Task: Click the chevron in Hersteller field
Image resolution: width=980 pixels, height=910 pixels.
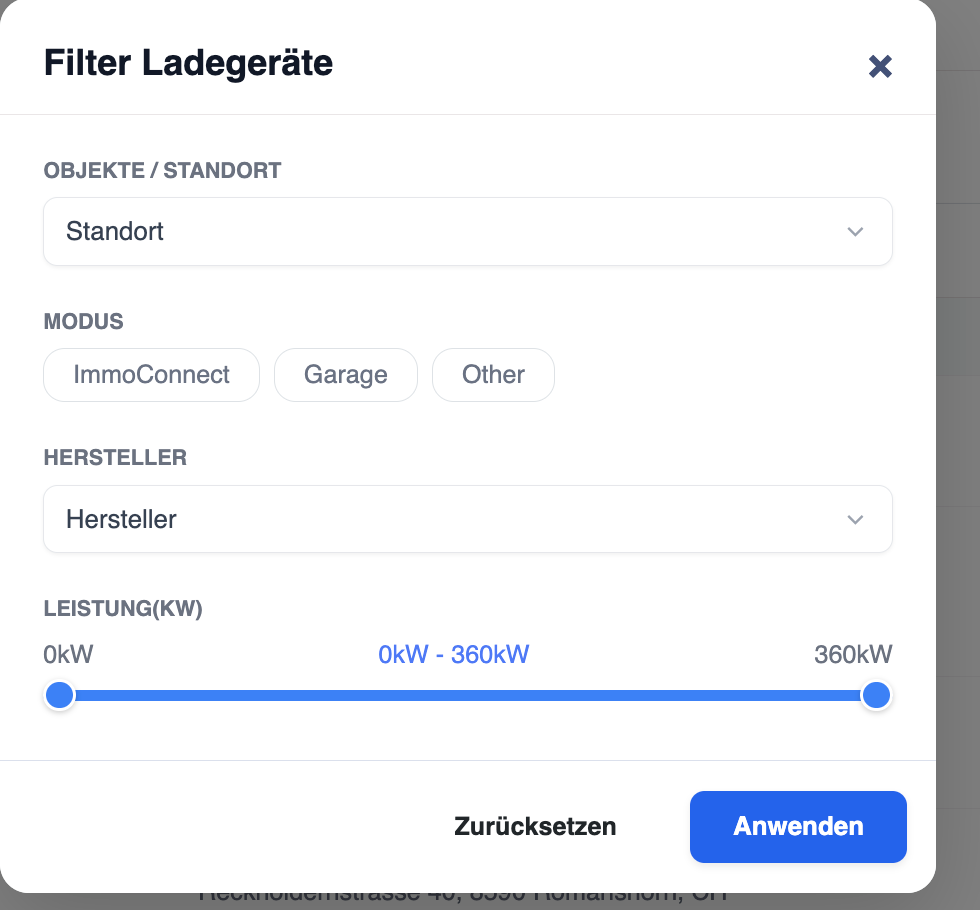Action: tap(855, 519)
